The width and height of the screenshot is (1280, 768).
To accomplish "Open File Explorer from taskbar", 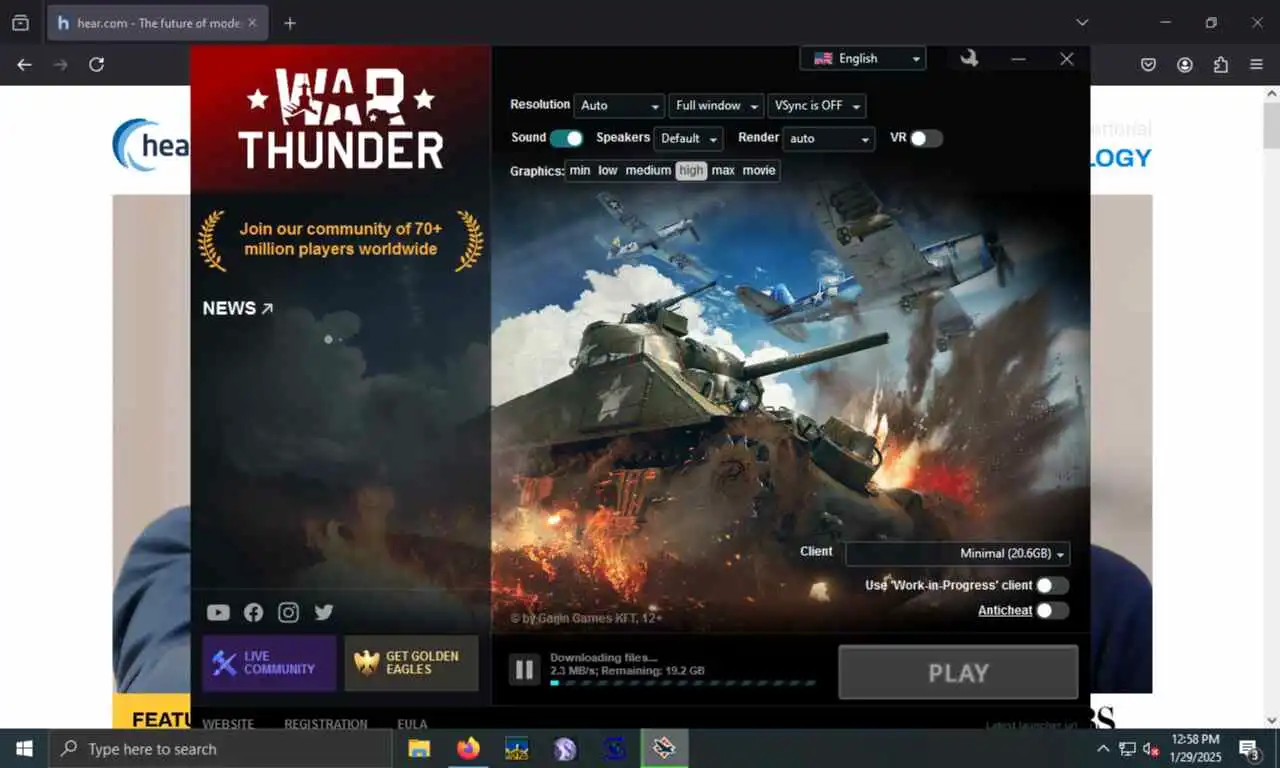I will point(419,748).
